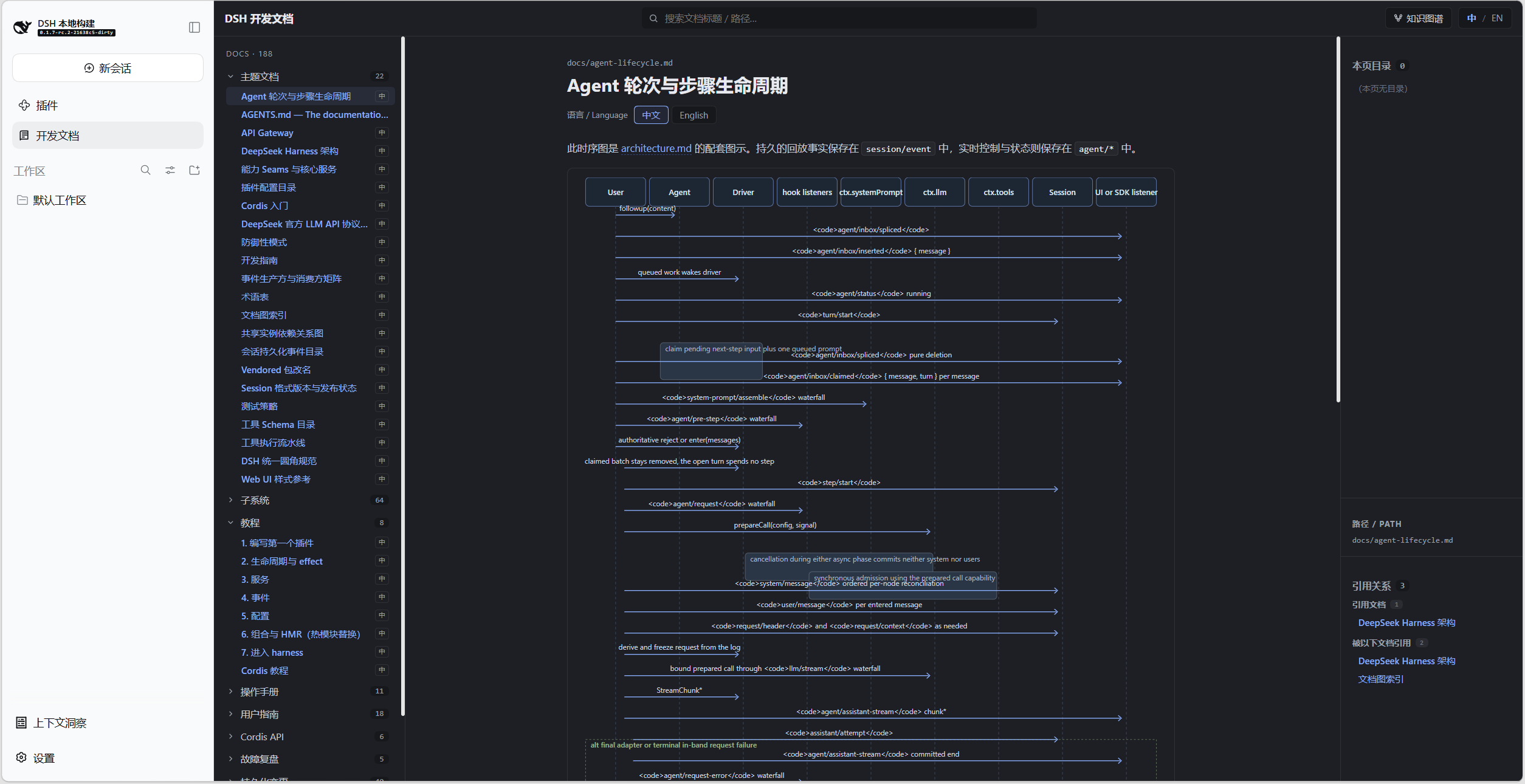Open 上下文洞察 panel
This screenshot has width=1525, height=784.
[x=108, y=723]
